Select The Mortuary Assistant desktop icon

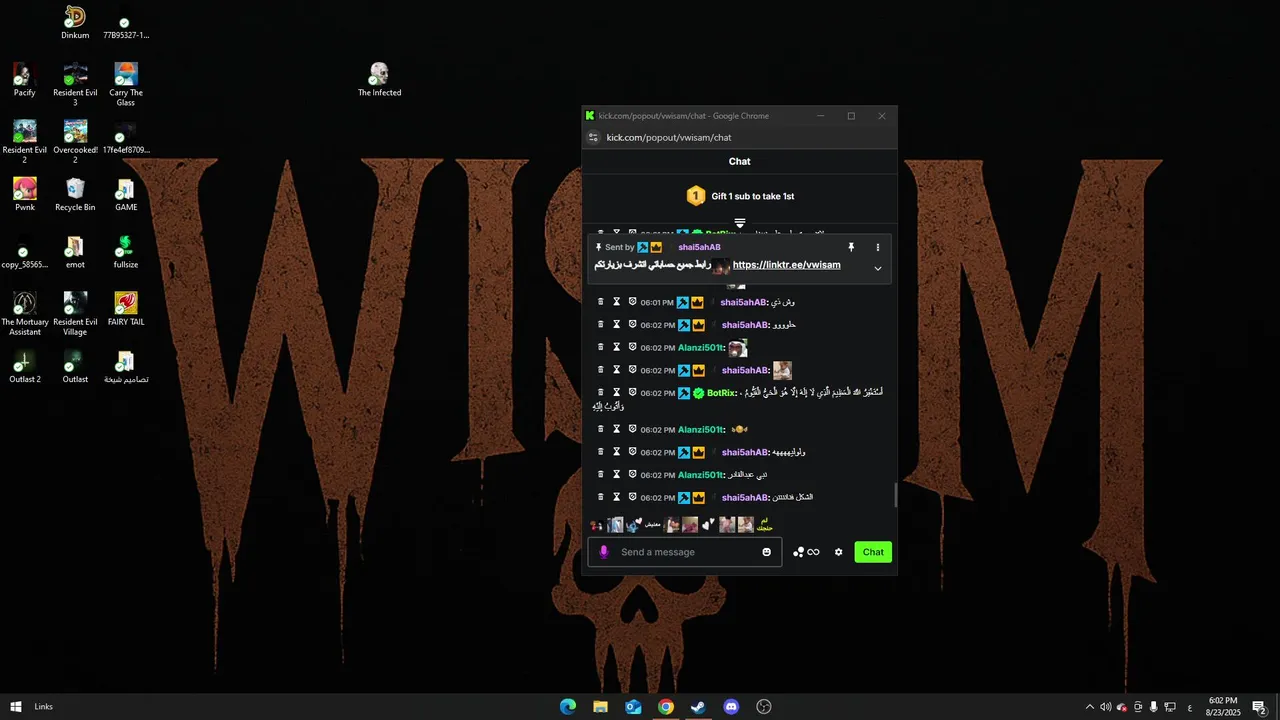point(25,314)
